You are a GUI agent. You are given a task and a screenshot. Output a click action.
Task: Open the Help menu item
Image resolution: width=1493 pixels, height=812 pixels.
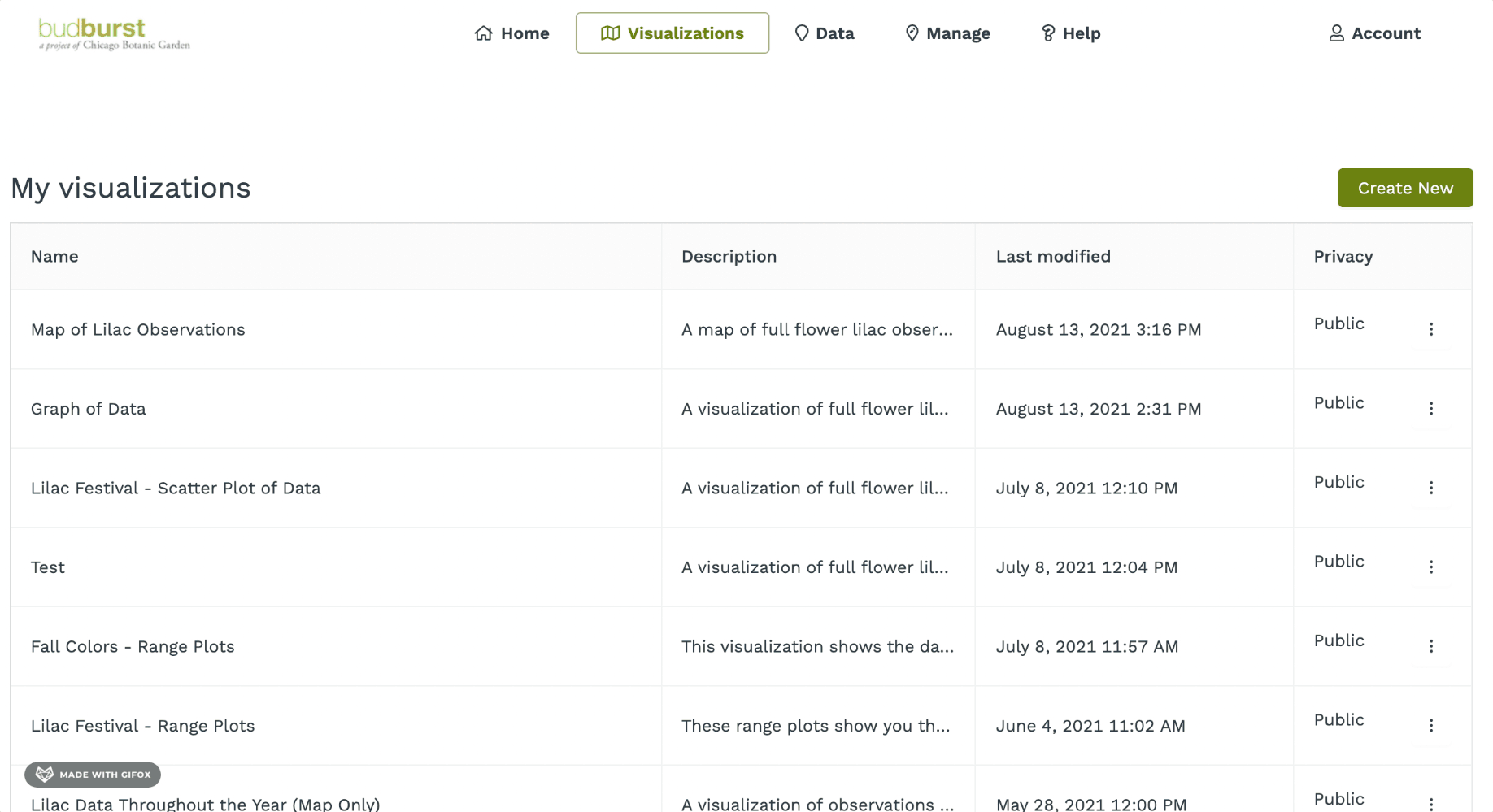coord(1071,33)
